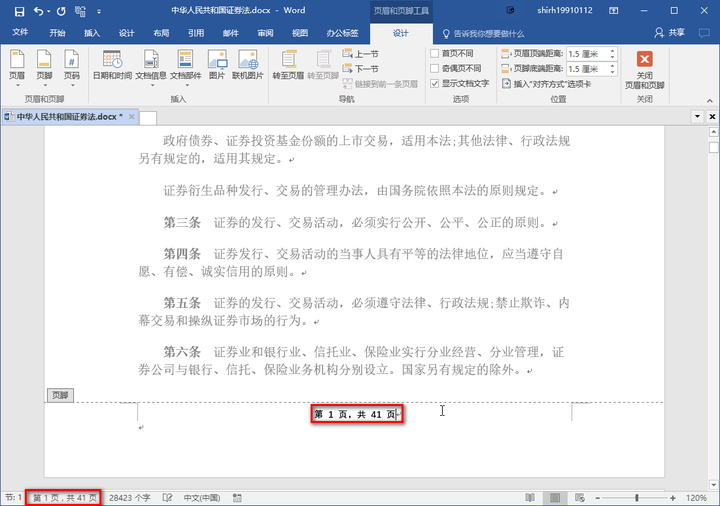Open the 页脚 footer gallery
The width and height of the screenshot is (720, 506).
coord(45,68)
